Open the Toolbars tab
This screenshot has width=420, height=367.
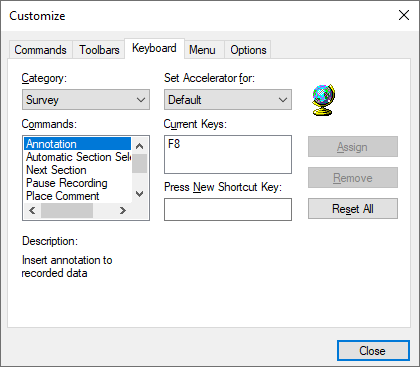[x=99, y=50]
